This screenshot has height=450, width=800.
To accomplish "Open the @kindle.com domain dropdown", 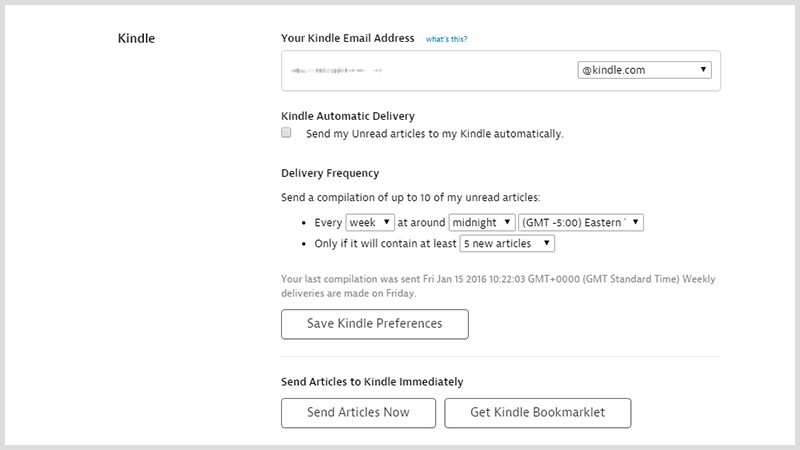I will (644, 70).
